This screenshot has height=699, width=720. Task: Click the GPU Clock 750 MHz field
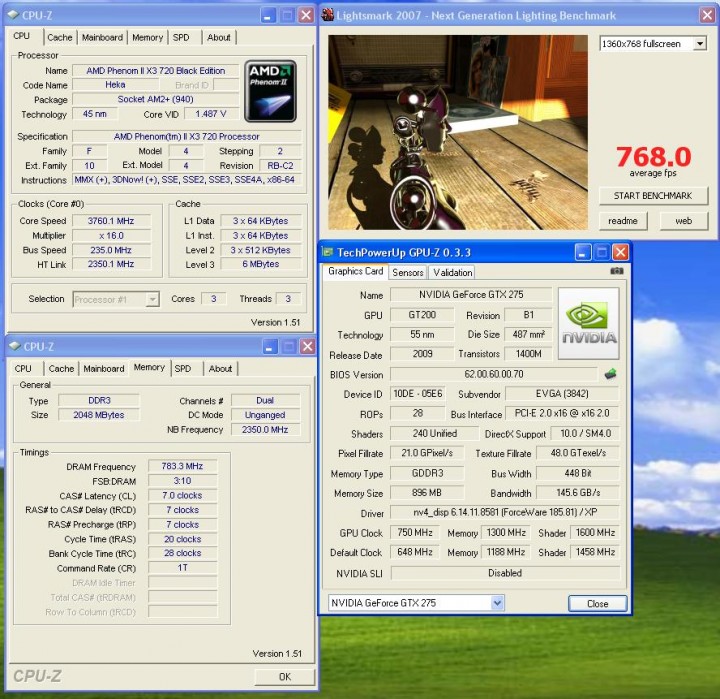click(415, 532)
